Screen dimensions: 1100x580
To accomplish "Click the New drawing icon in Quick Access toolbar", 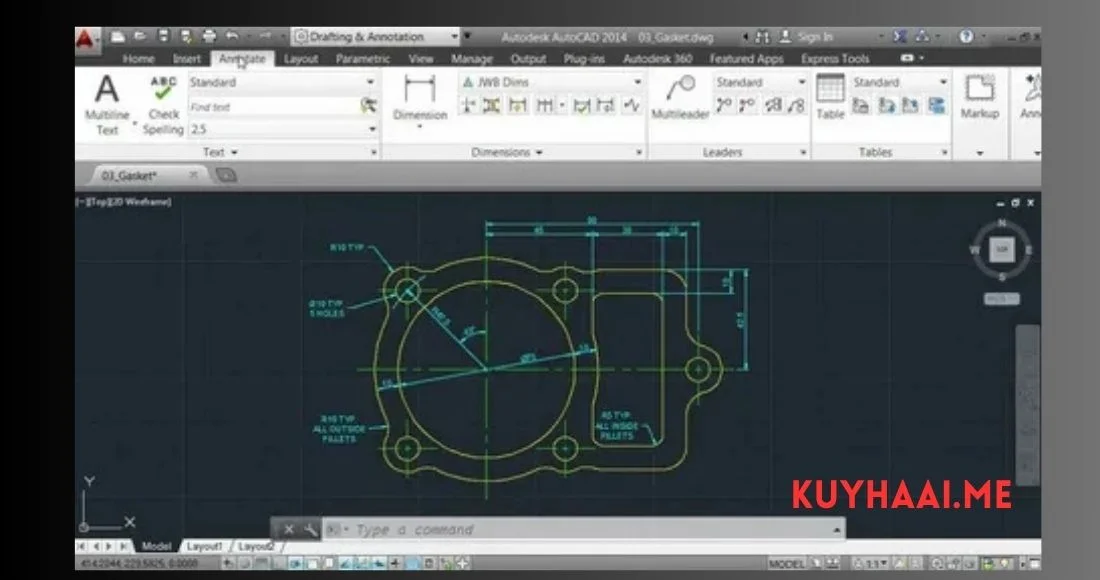I will click(118, 36).
